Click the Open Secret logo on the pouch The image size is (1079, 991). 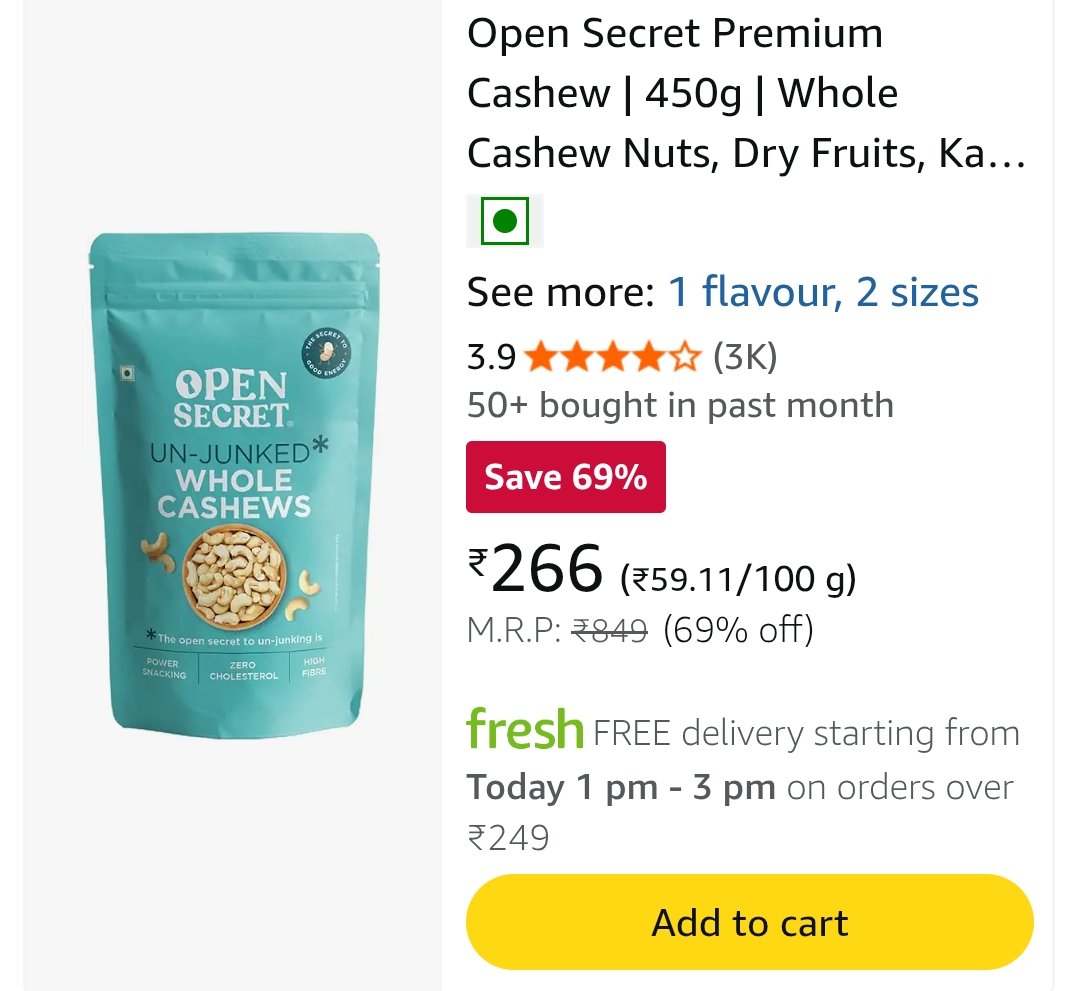(x=233, y=399)
